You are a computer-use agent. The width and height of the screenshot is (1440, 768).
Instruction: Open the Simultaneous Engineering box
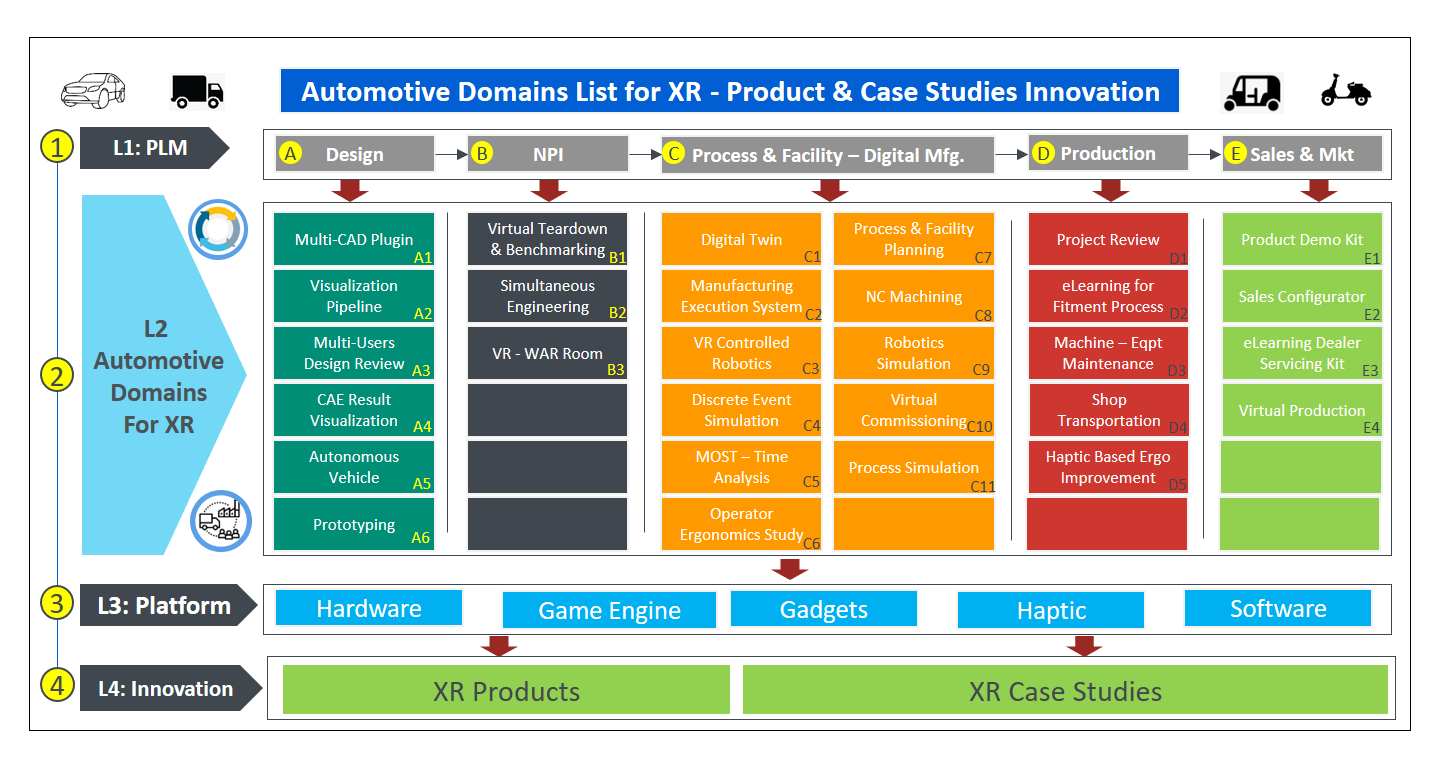547,296
